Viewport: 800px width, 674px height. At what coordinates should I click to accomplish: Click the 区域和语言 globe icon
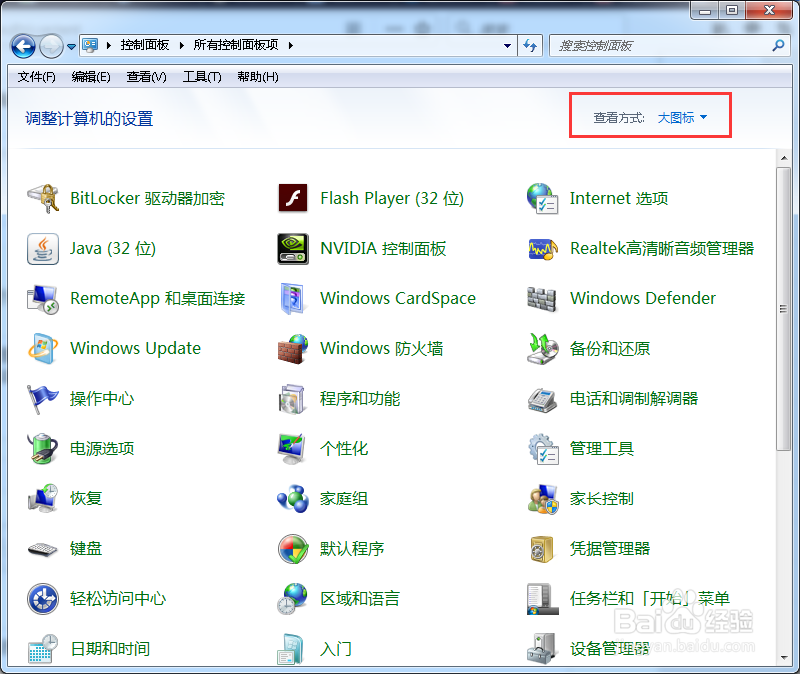[293, 599]
